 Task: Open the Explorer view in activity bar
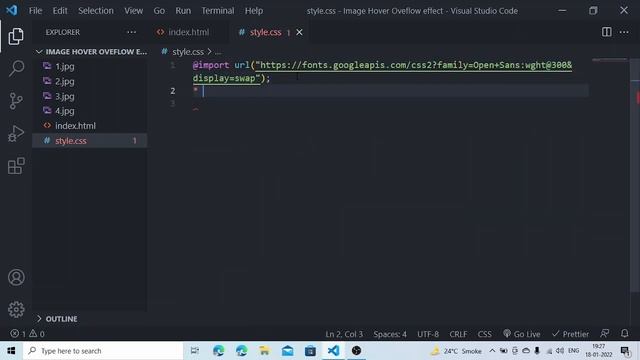click(16, 36)
